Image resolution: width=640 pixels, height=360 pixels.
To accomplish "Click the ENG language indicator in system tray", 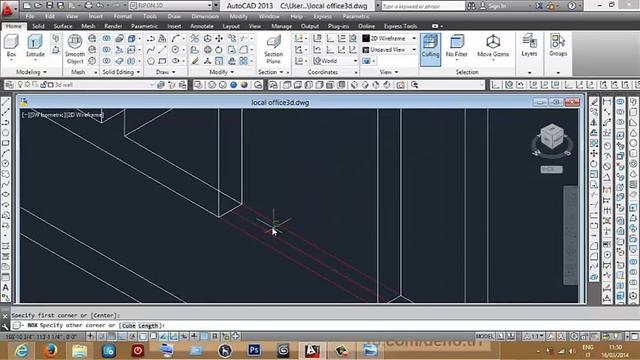I will [x=588, y=347].
